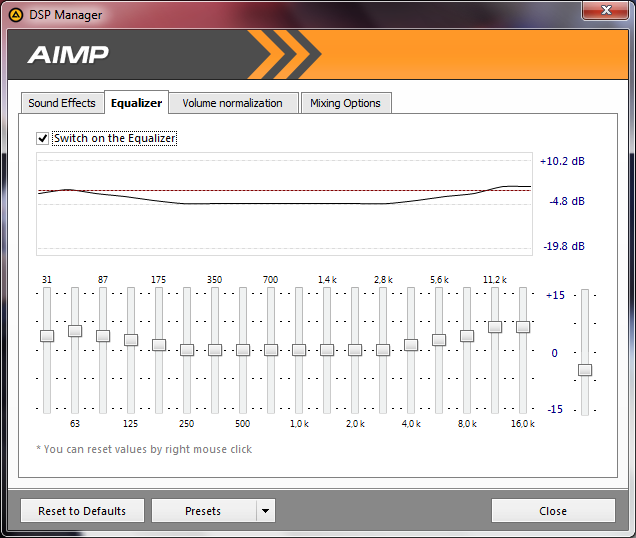The image size is (636, 538).
Task: Click the 2,8 k band slider handle
Action: (x=383, y=350)
